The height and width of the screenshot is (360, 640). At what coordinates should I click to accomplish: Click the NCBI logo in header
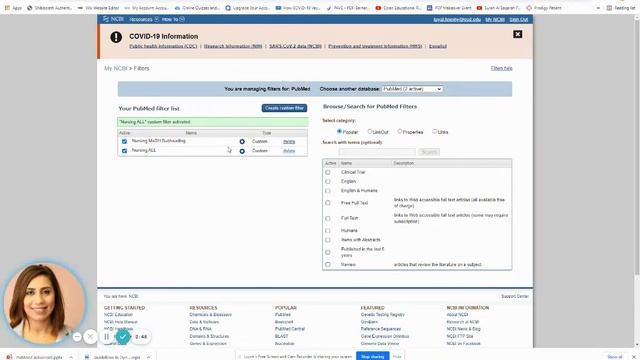113,19
